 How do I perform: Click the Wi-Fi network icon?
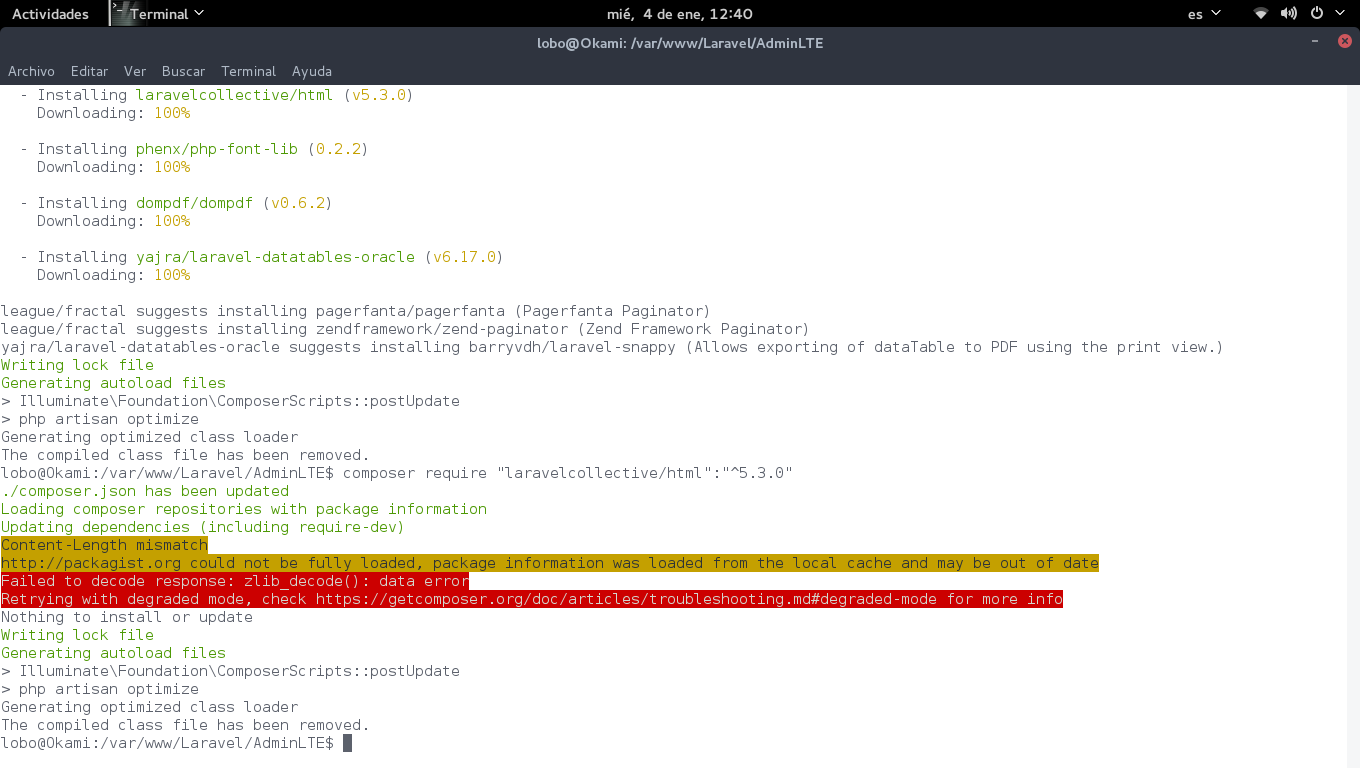click(x=1261, y=14)
